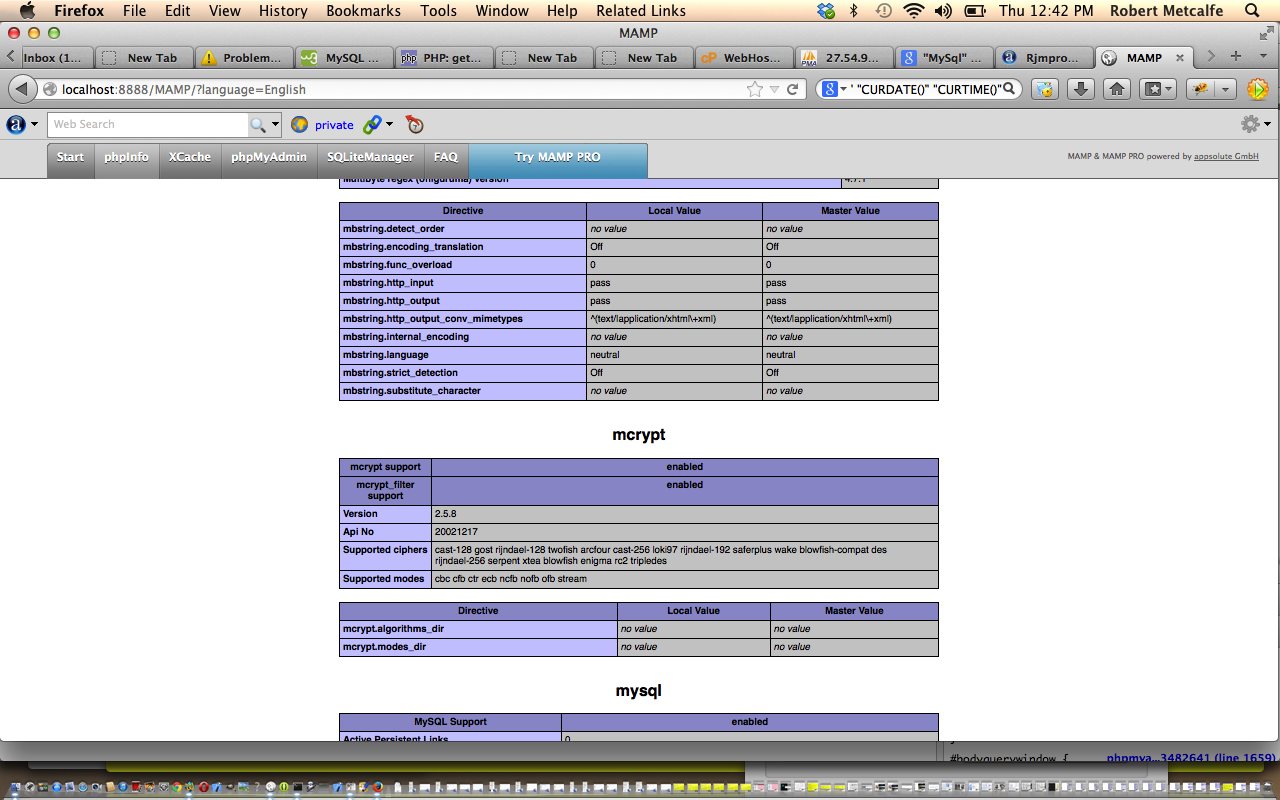Switch to the WebHos... tab
Viewport: 1280px width, 800px height.
click(x=745, y=57)
